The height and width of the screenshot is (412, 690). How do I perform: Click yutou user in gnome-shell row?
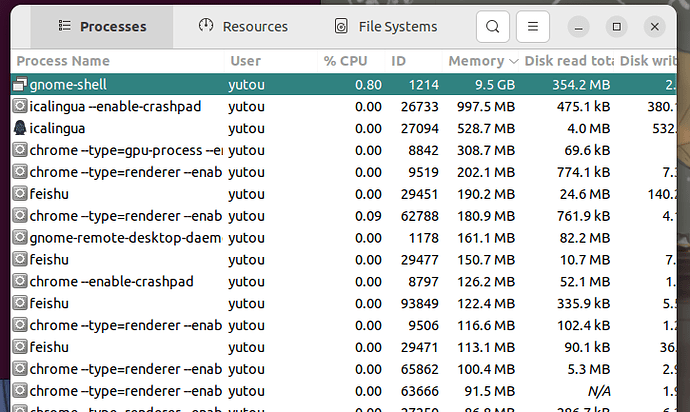pos(246,85)
